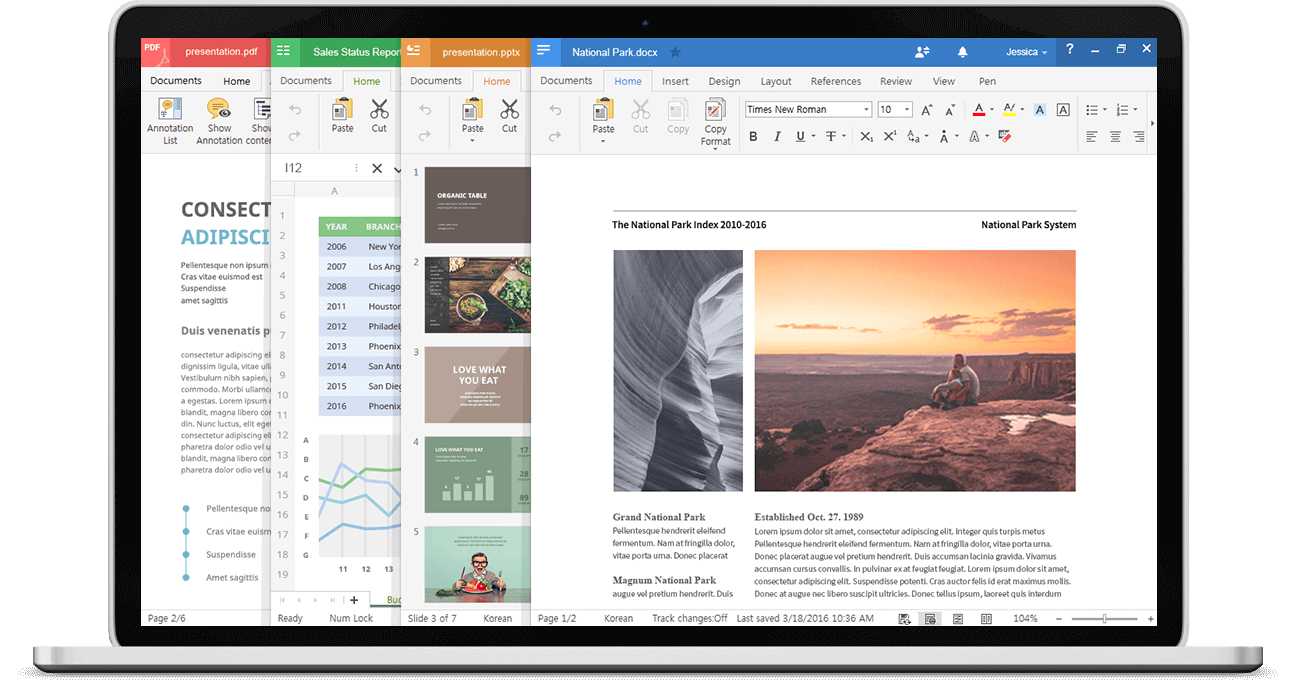
Task: Switch to the Design tab
Action: [724, 81]
